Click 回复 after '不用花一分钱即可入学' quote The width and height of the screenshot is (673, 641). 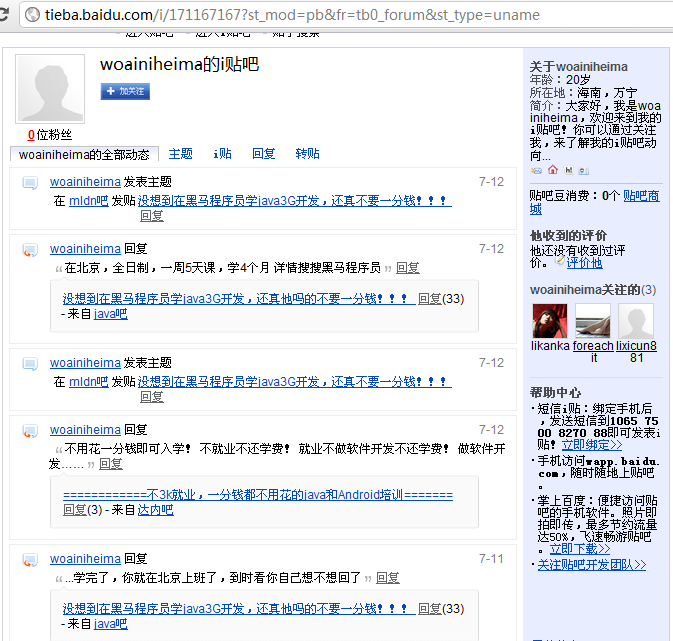(111, 464)
